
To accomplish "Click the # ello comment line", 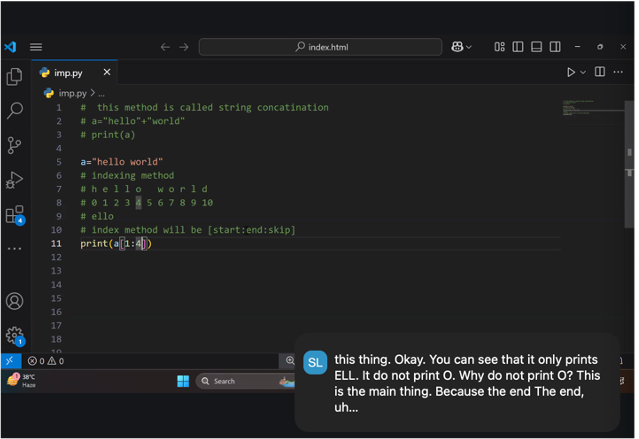I will (x=97, y=216).
